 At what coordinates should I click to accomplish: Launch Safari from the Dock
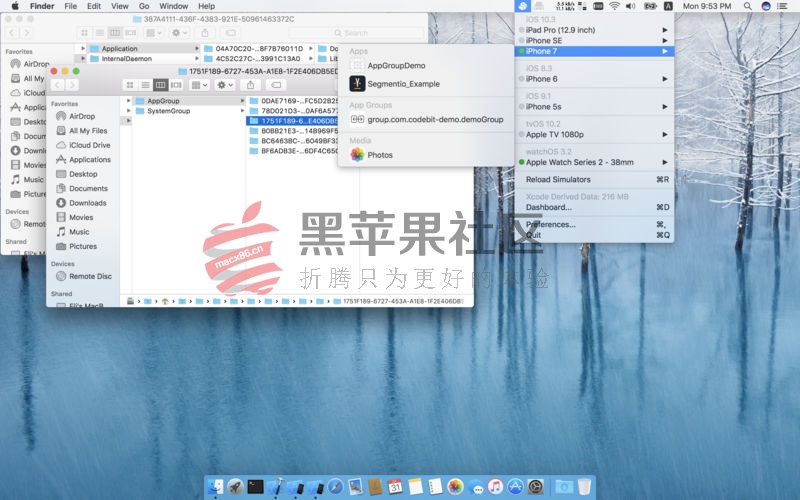click(x=335, y=486)
